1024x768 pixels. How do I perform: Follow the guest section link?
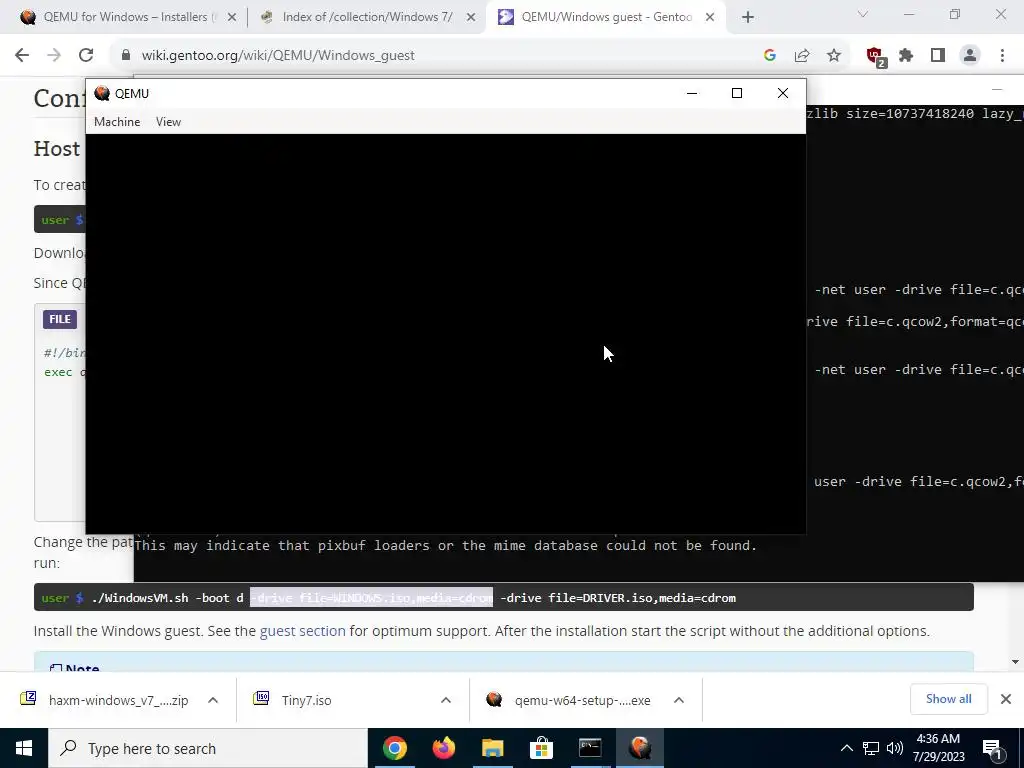[x=302, y=631]
